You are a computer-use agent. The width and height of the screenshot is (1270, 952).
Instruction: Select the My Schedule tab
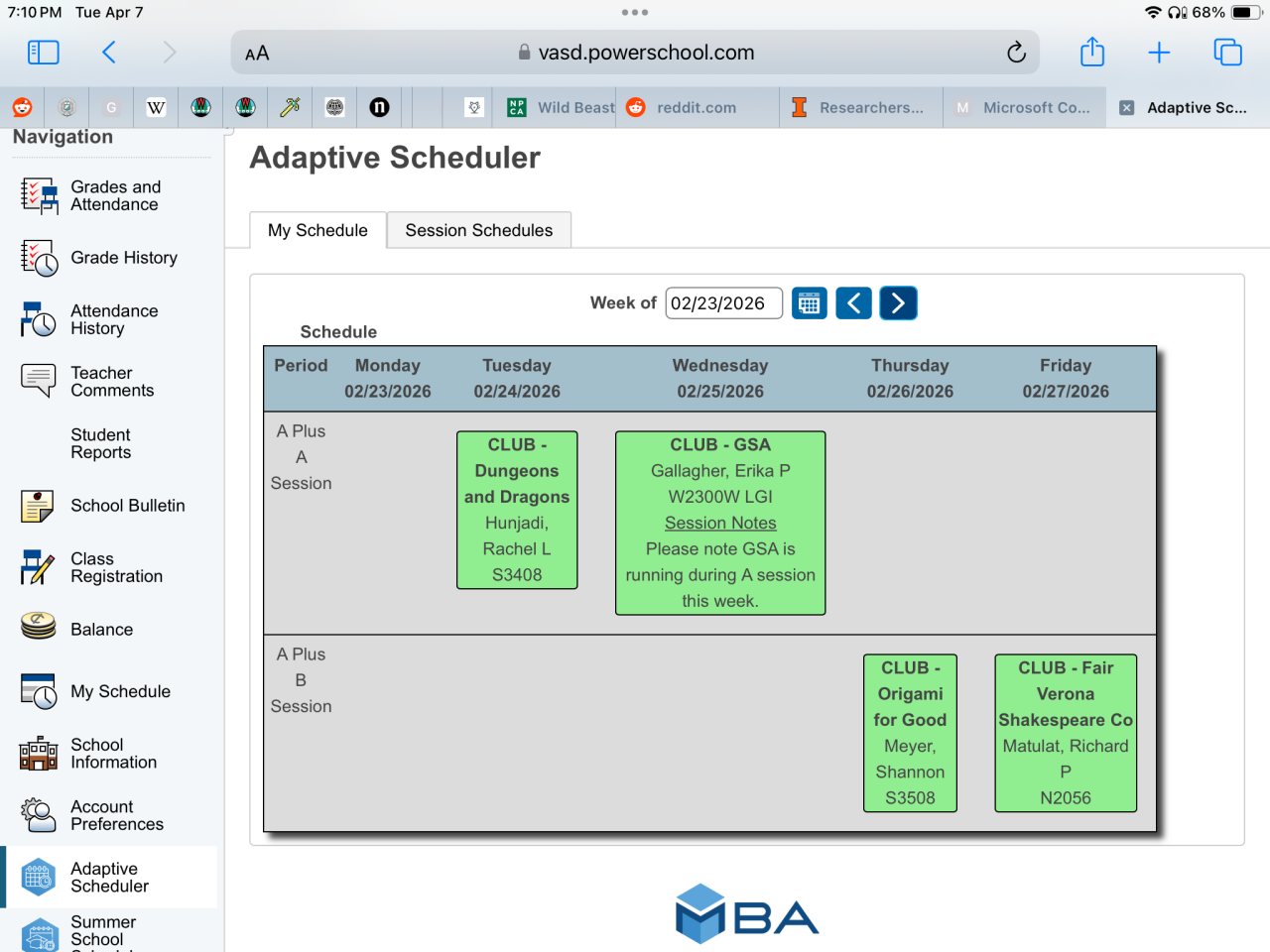[x=317, y=230]
